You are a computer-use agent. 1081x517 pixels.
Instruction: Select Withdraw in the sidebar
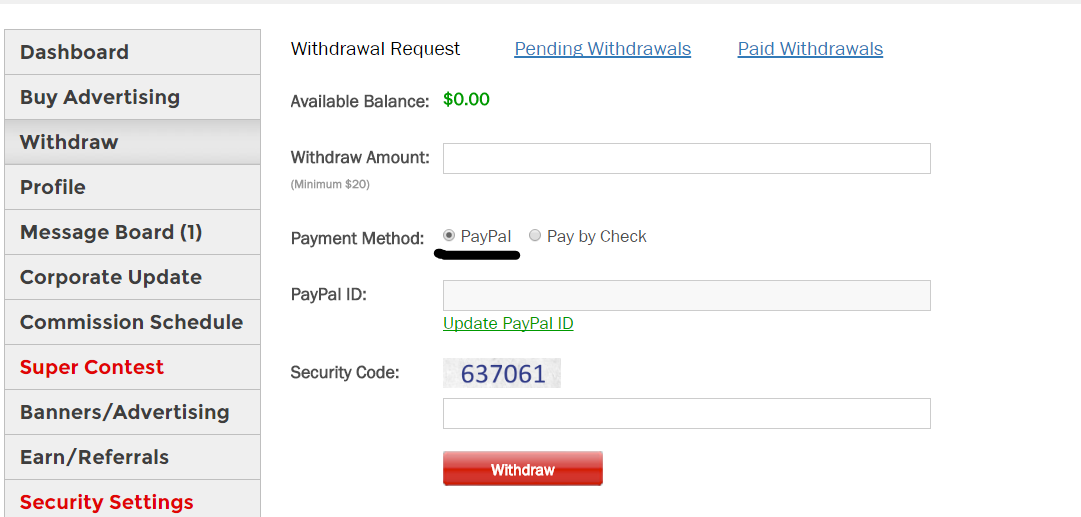point(69,142)
